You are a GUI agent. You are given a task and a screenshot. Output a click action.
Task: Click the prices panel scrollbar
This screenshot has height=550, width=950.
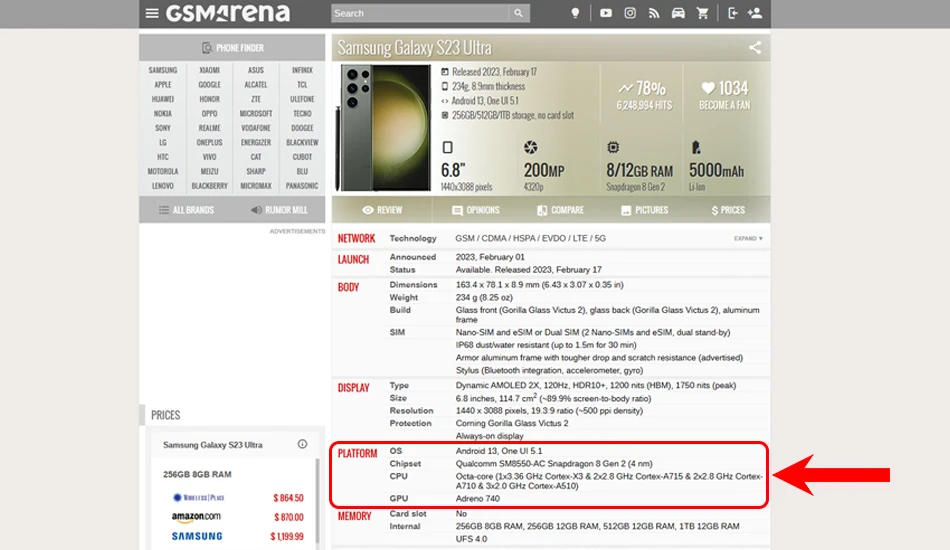[x=317, y=503]
